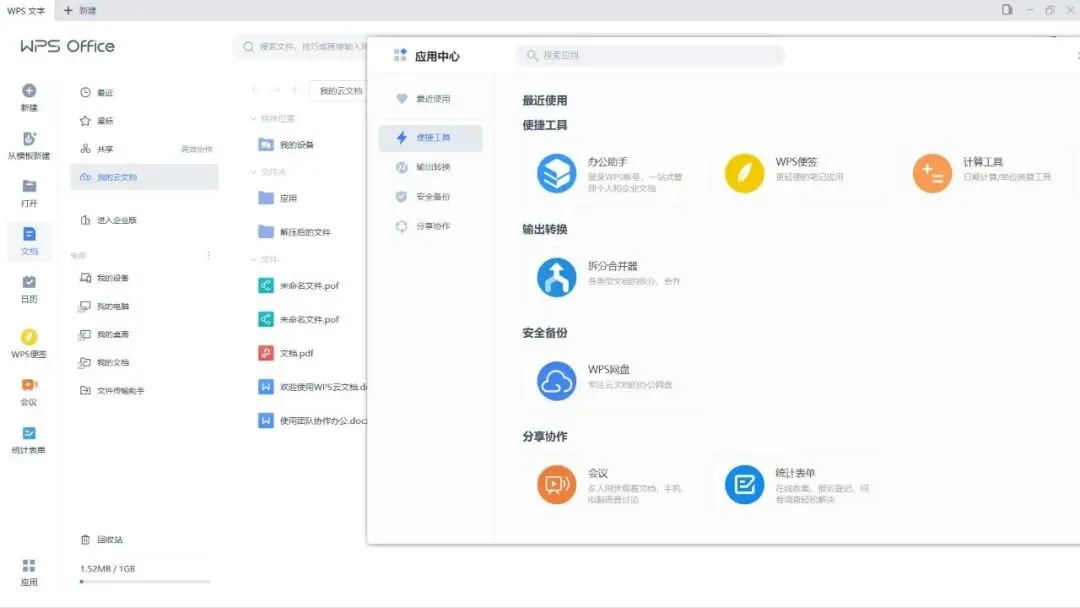This screenshot has height=608, width=1080.
Task: Open the WPS网盘 cloud icon
Action: pyautogui.click(x=556, y=381)
